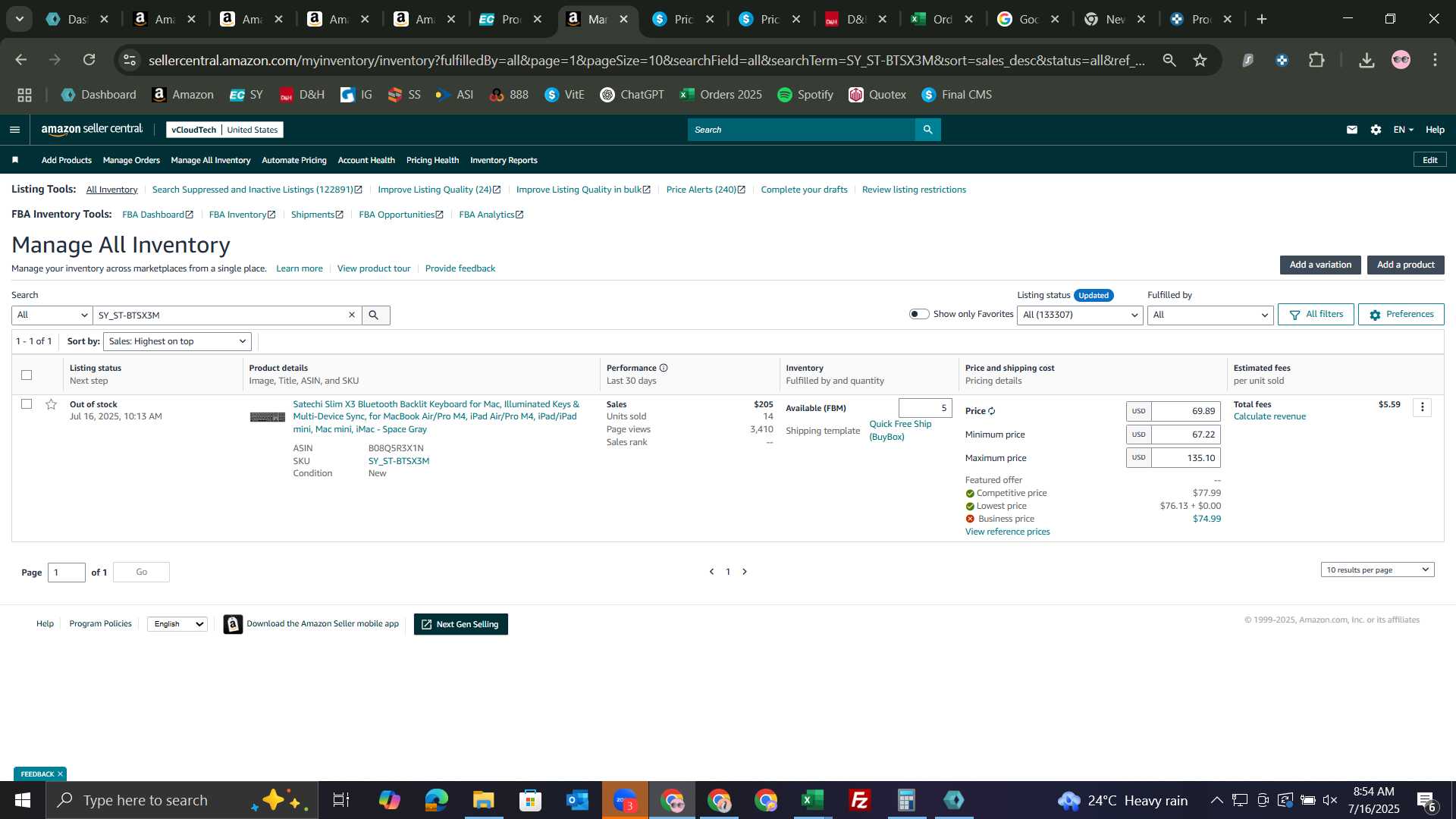
Task: Toggle Show only Favorites switch
Action: pos(919,314)
